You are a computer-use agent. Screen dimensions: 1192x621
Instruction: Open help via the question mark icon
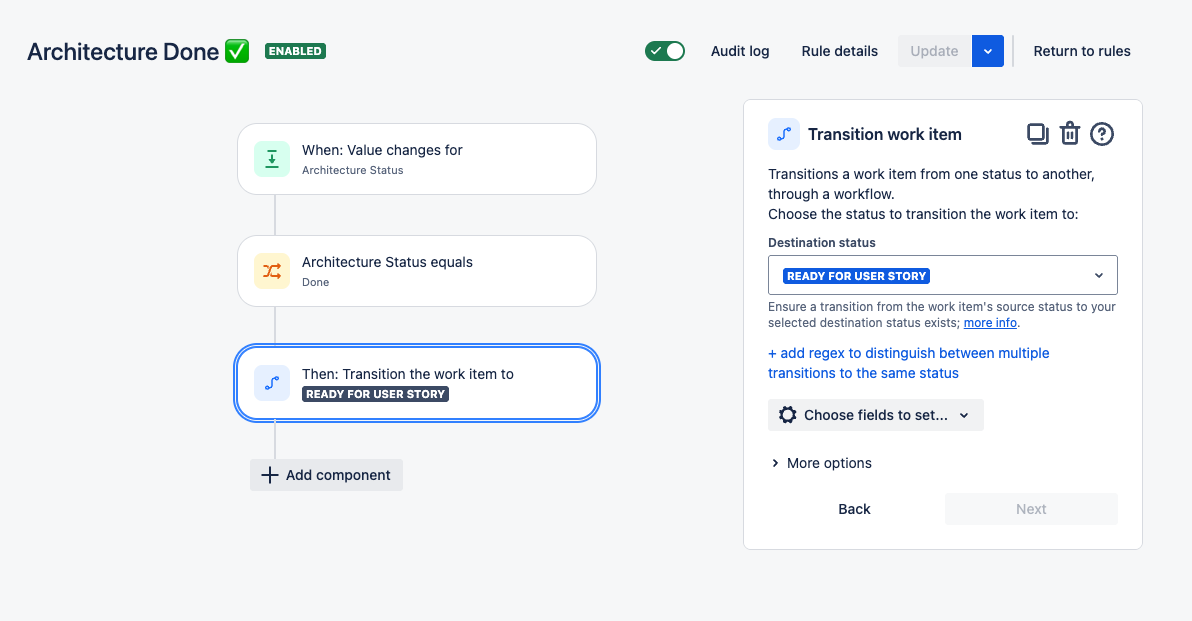(x=1102, y=133)
